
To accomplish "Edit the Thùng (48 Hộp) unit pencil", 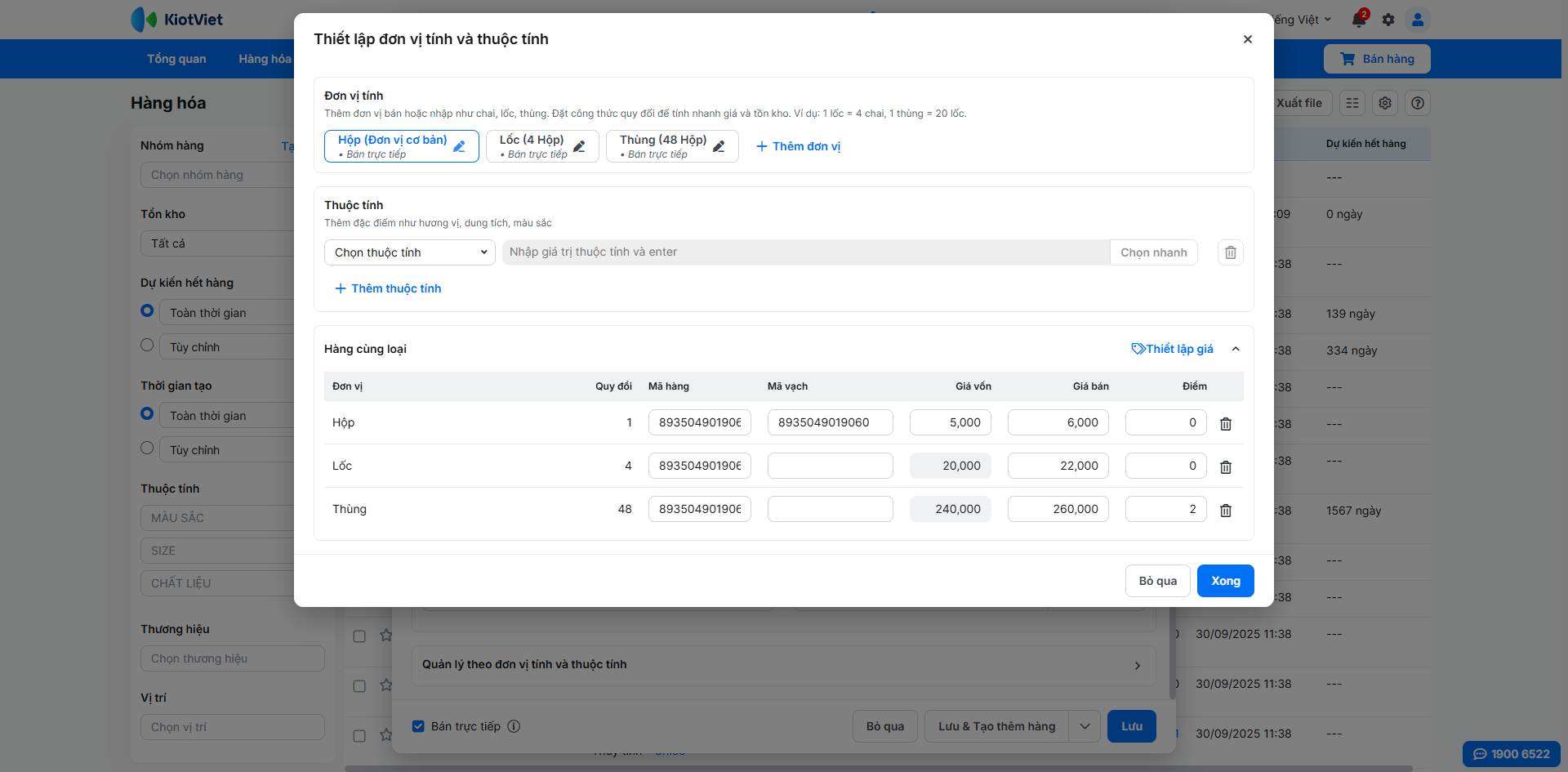I will (x=719, y=146).
